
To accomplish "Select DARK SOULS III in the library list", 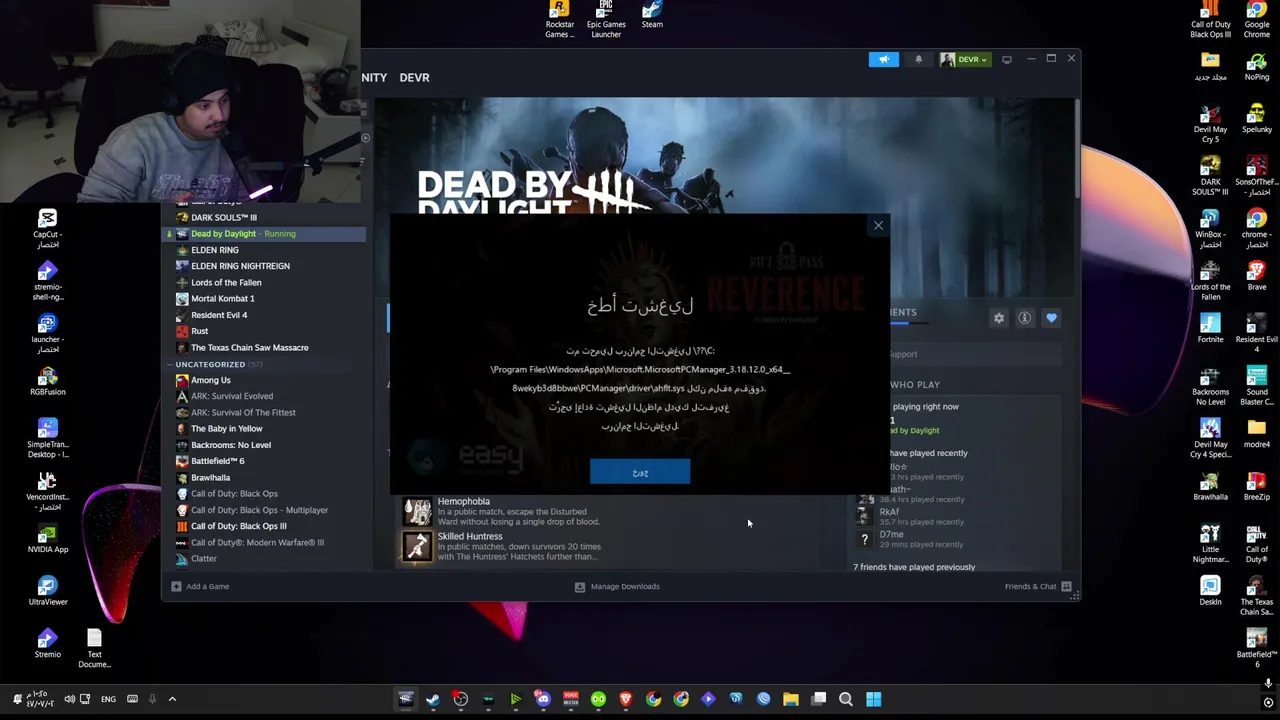I will coord(265,217).
